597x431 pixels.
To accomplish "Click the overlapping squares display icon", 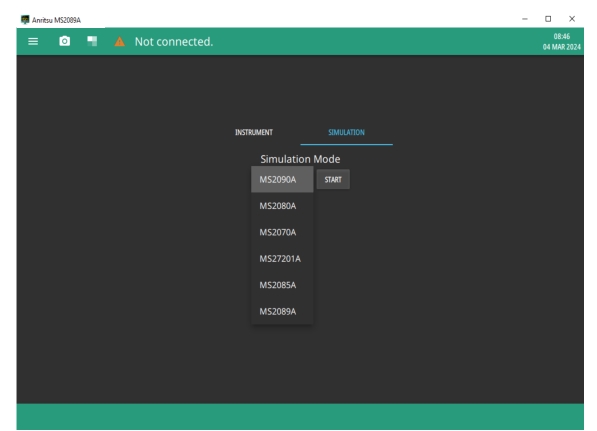I will (x=92, y=41).
